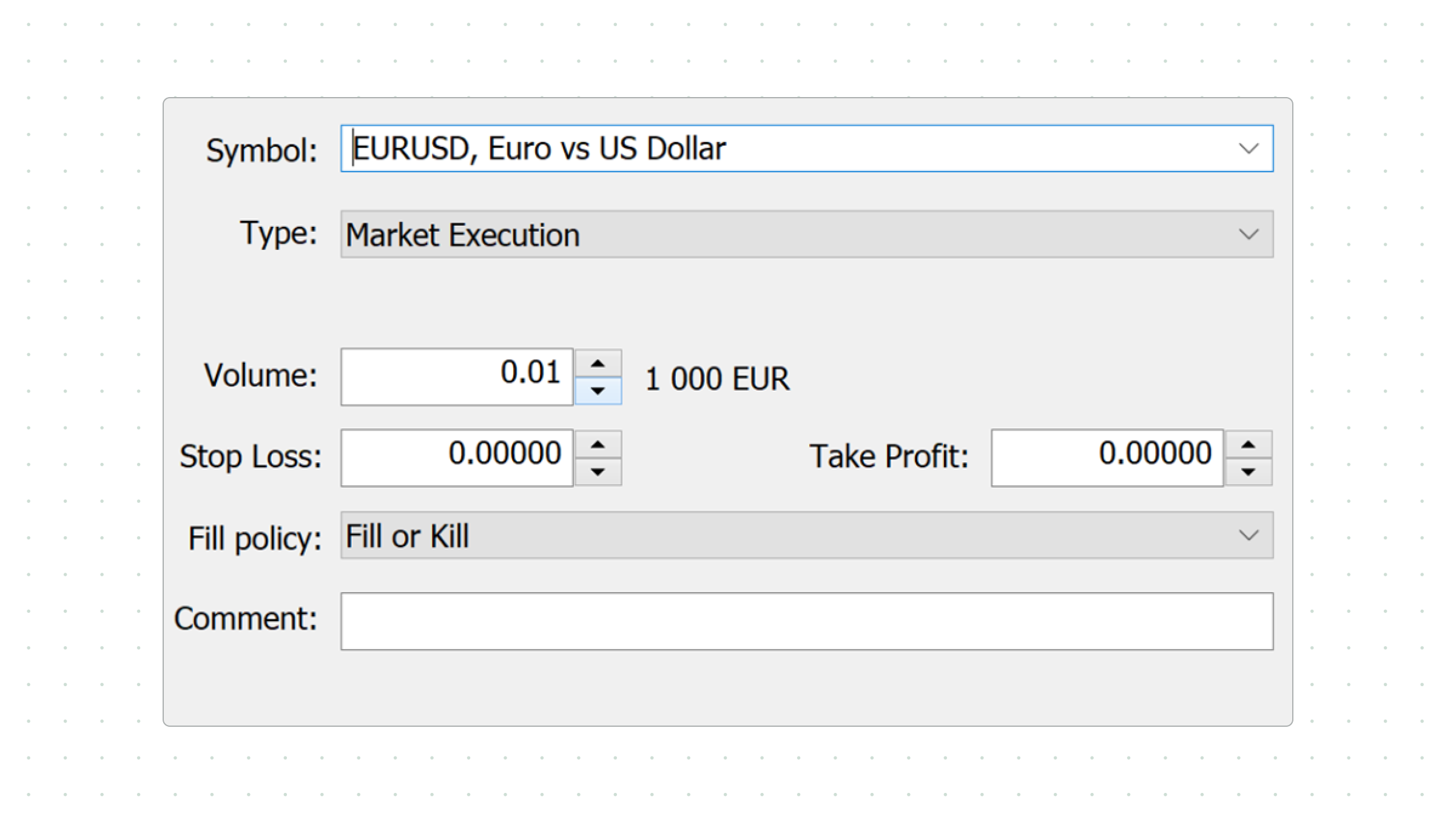The image size is (1456, 819).
Task: Click the 1 000 EUR volume label
Action: pos(717,379)
